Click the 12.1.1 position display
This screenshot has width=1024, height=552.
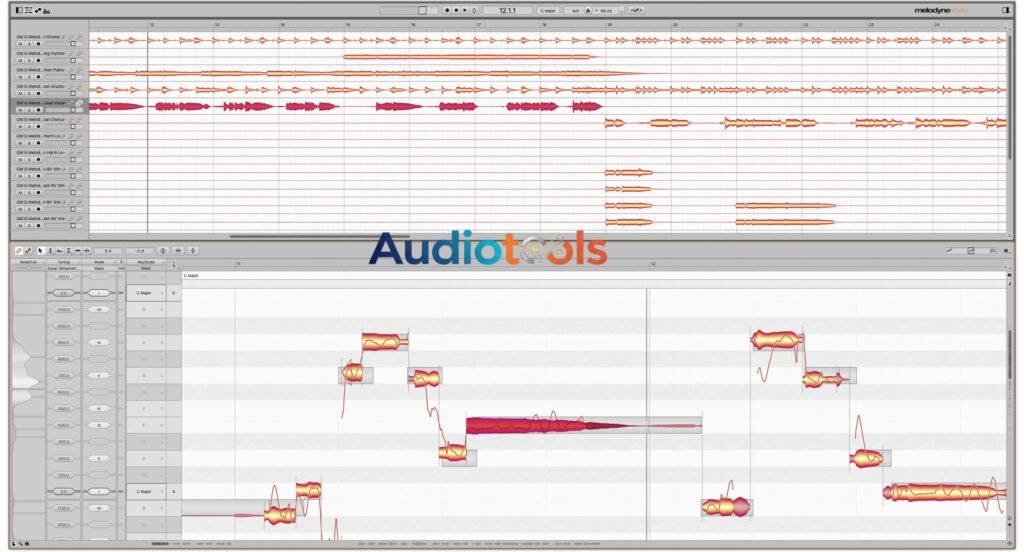tap(508, 10)
